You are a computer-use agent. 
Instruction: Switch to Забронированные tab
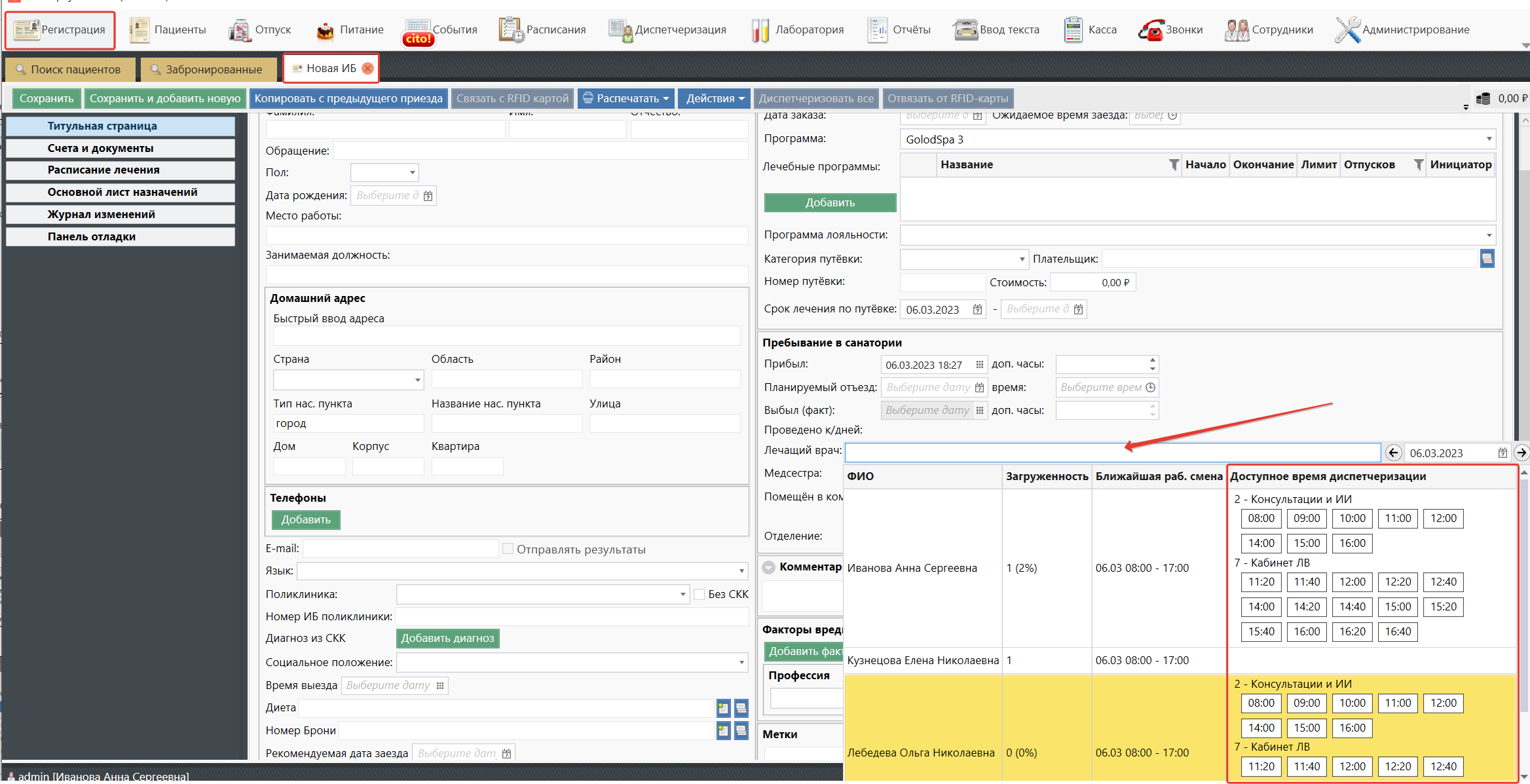point(206,69)
